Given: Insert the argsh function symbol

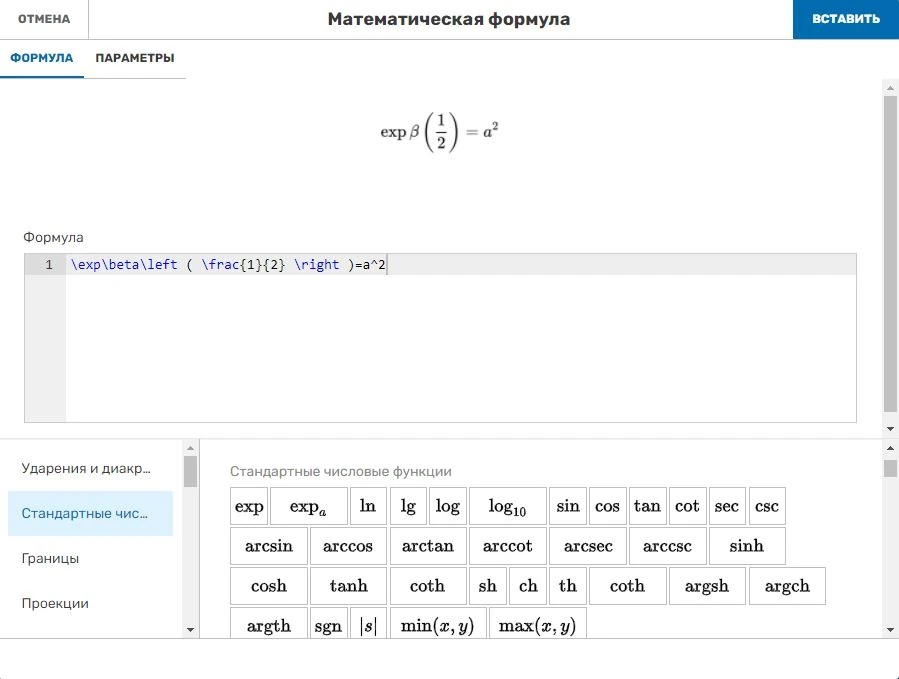Looking at the screenshot, I should pyautogui.click(x=707, y=586).
